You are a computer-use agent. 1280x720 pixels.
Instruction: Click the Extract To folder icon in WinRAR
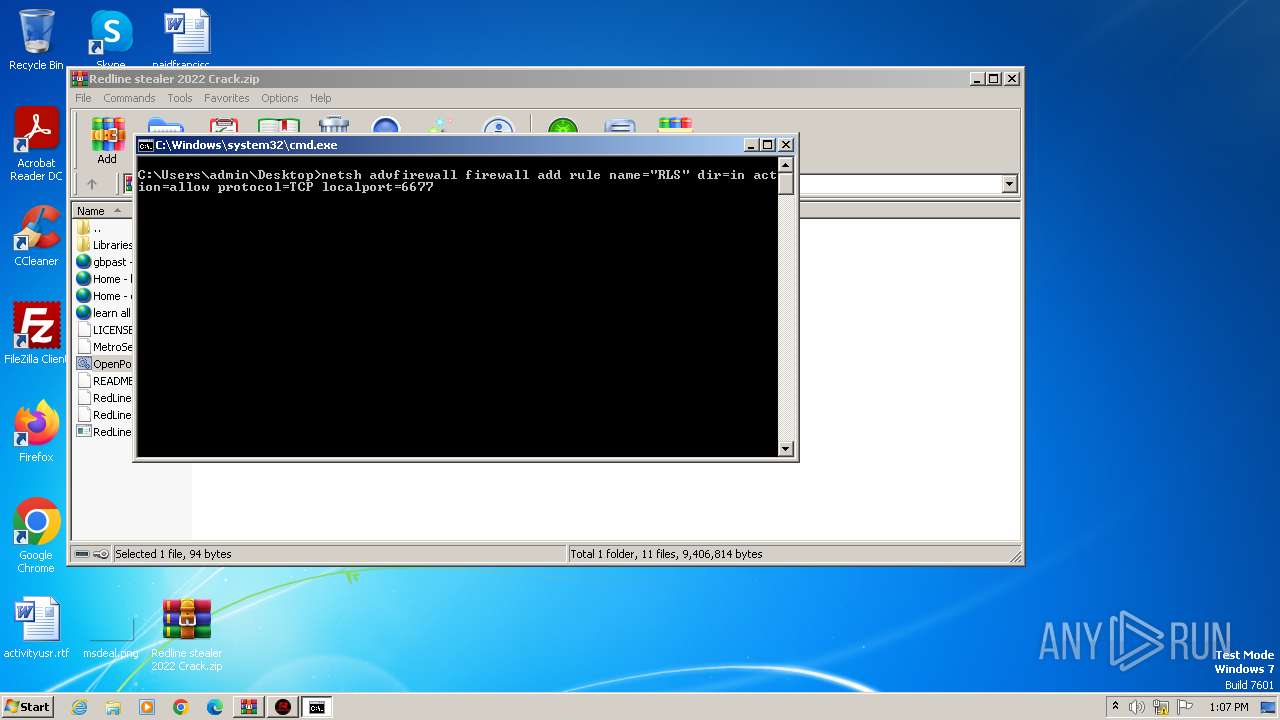[x=165, y=125]
